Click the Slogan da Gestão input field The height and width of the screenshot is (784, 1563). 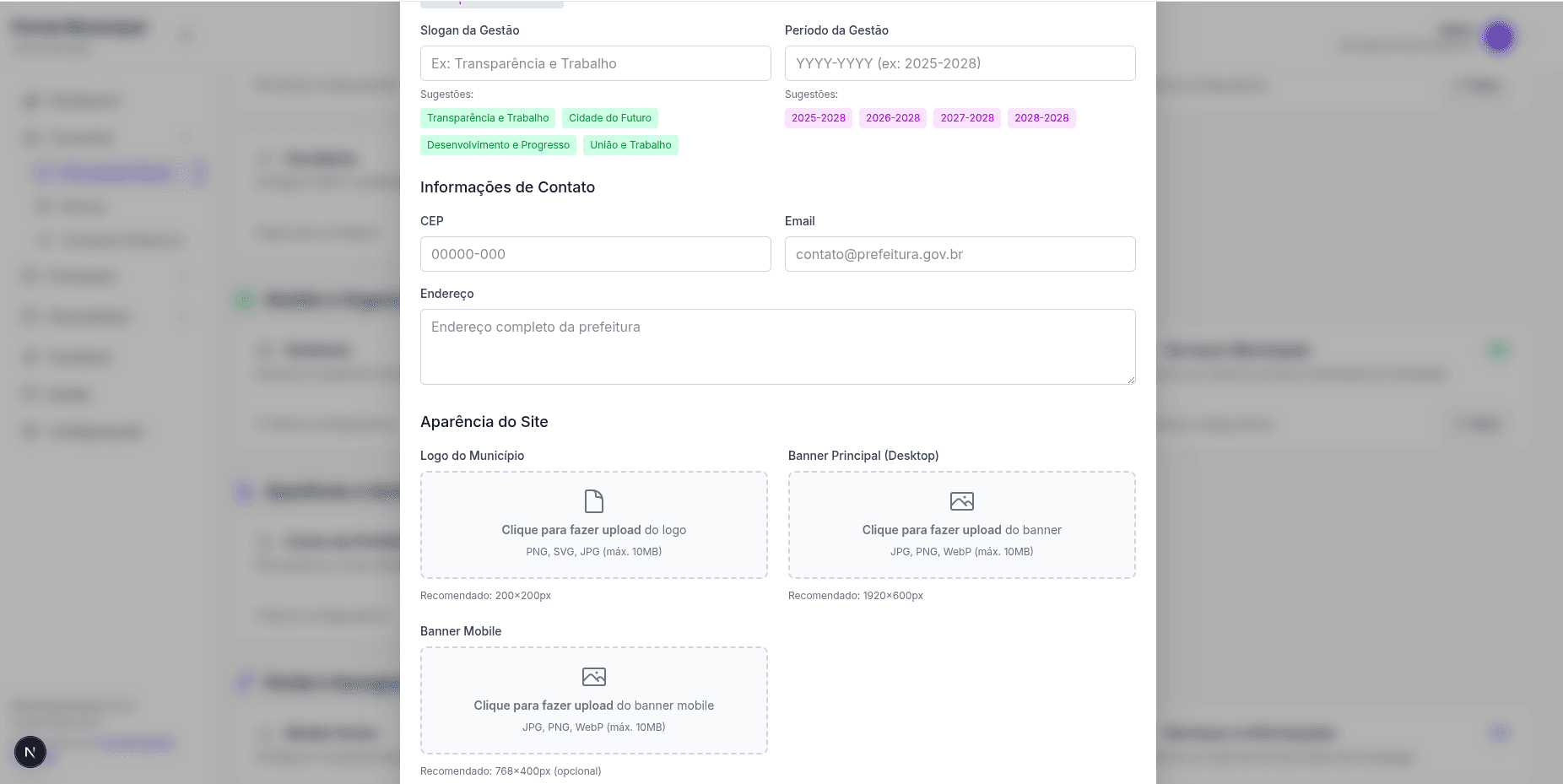coord(595,62)
